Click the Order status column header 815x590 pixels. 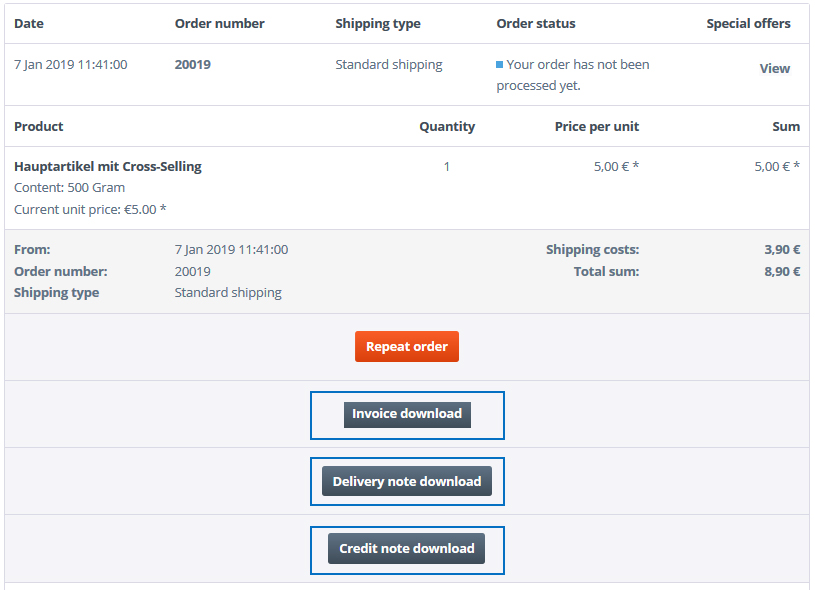tap(536, 23)
